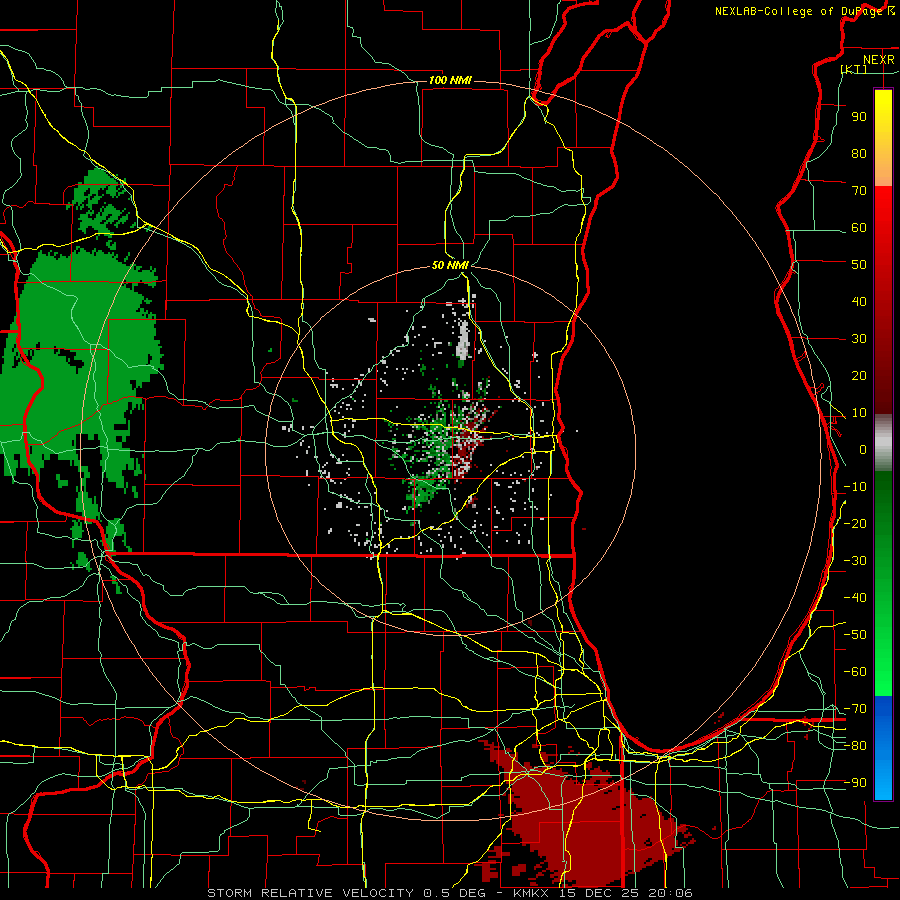Click the 0 value on velocity scale
Image resolution: width=900 pixels, height=900 pixels.
pyautogui.click(x=863, y=449)
